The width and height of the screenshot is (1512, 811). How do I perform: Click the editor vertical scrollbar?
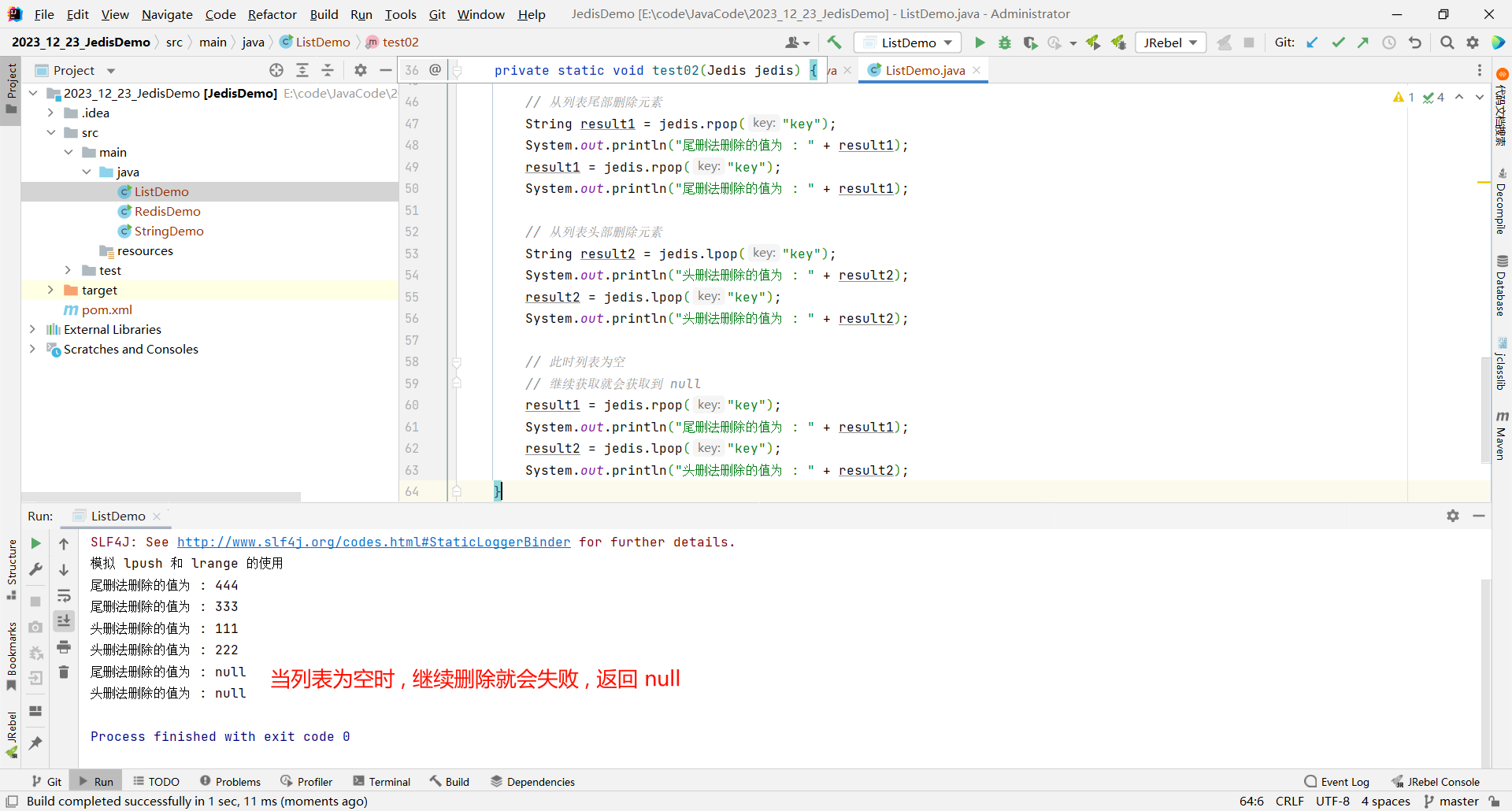pyautogui.click(x=1486, y=409)
